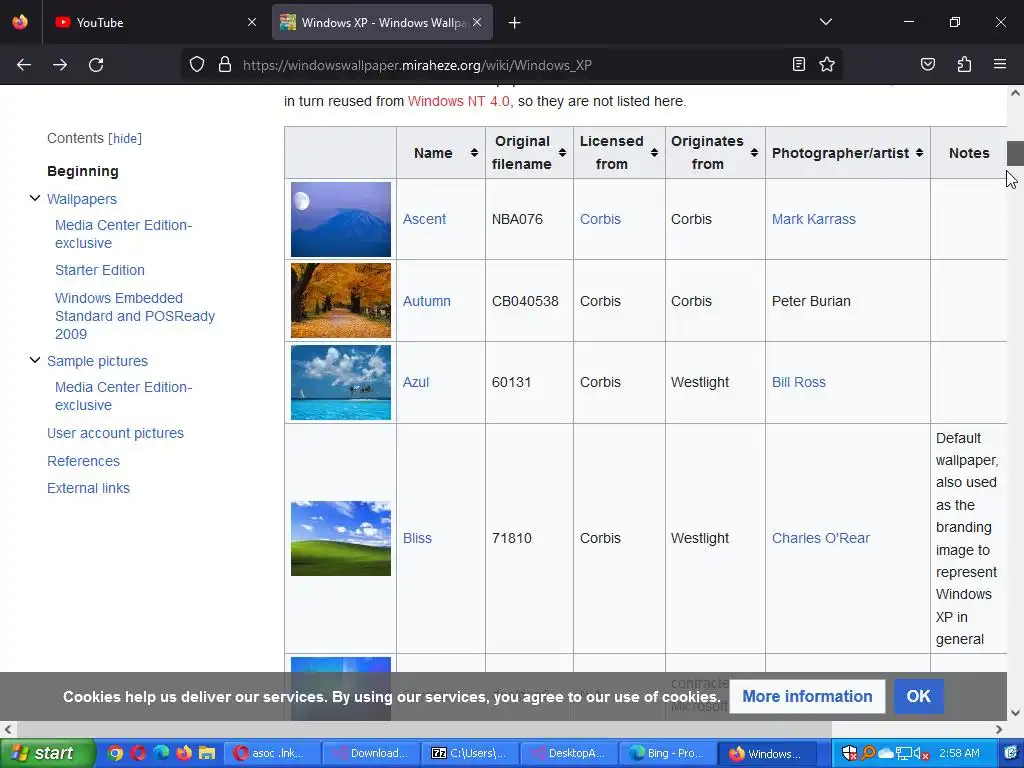Open tracking protection shield icon
The width and height of the screenshot is (1024, 768).
pyautogui.click(x=197, y=65)
